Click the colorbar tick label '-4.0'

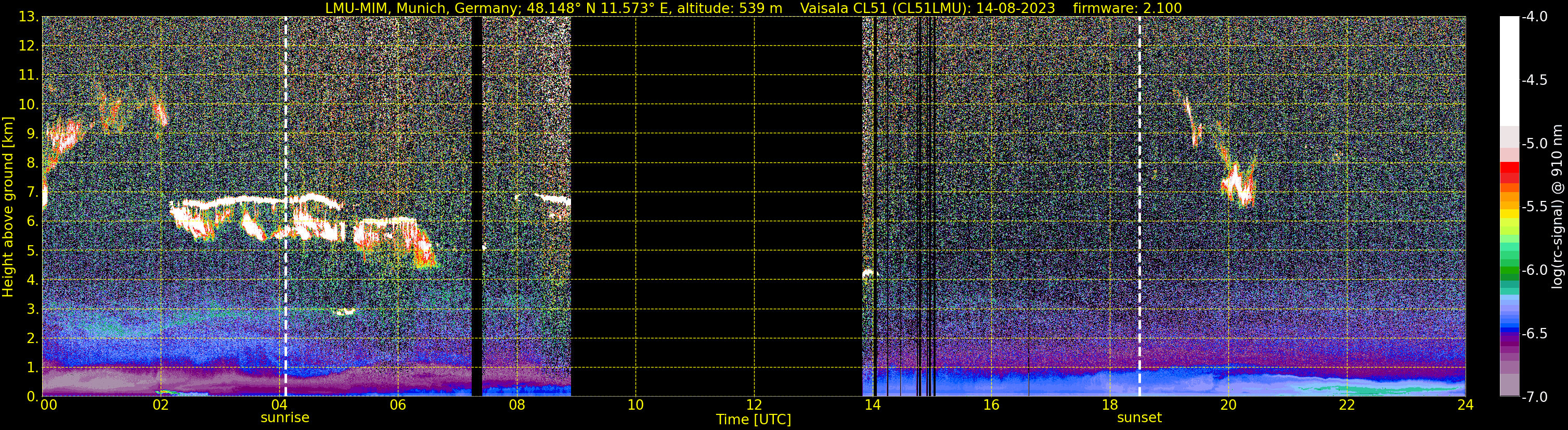(1534, 17)
